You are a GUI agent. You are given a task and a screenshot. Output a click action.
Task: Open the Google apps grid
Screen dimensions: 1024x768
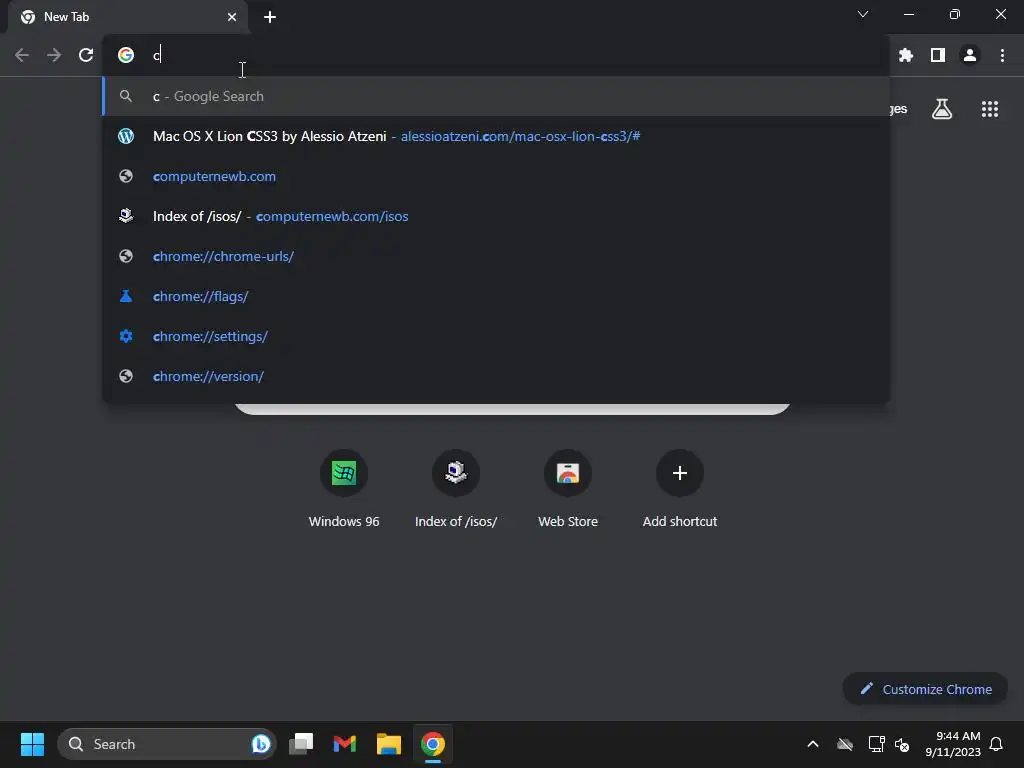click(x=990, y=109)
